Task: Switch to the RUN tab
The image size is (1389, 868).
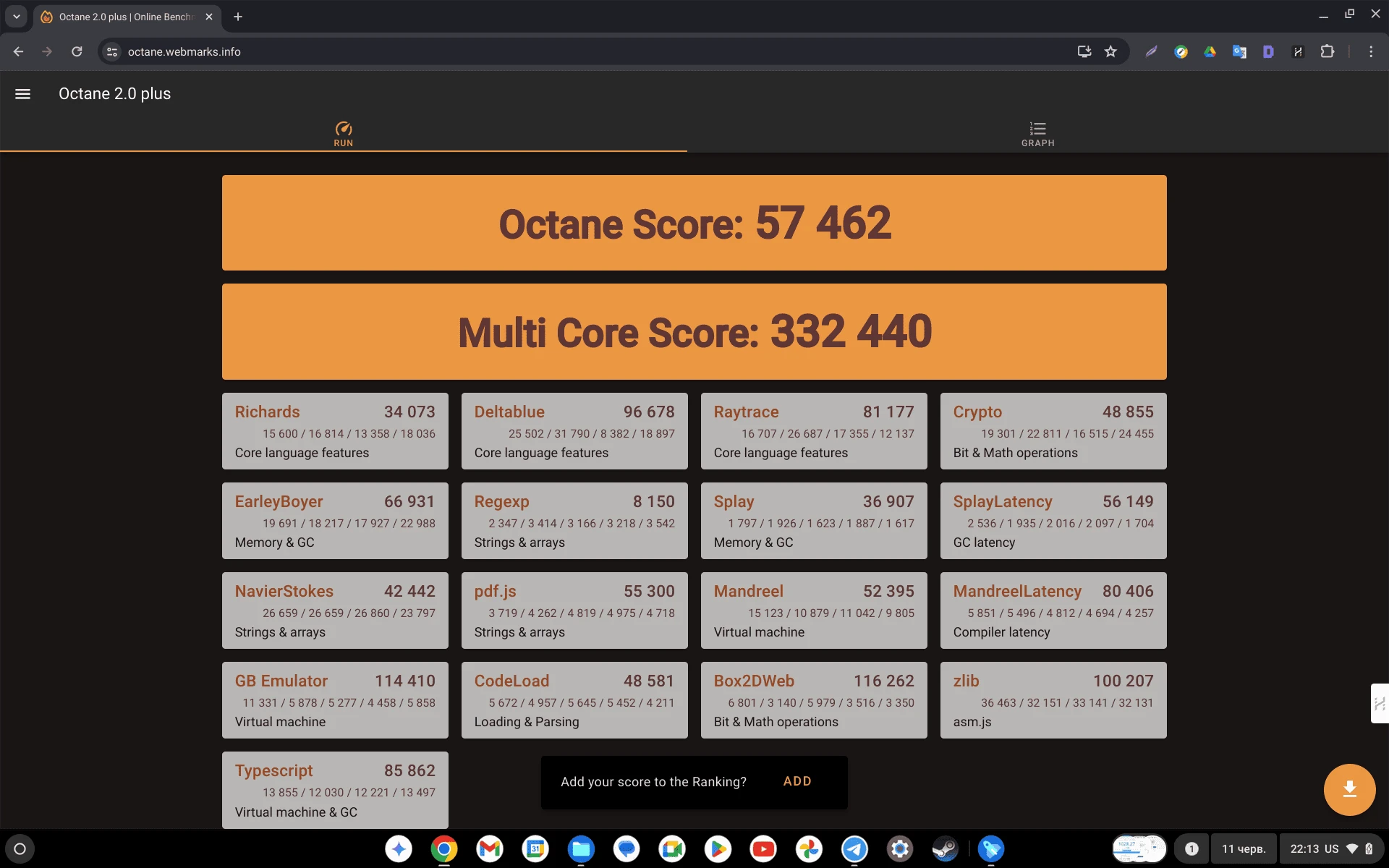Action: click(344, 135)
